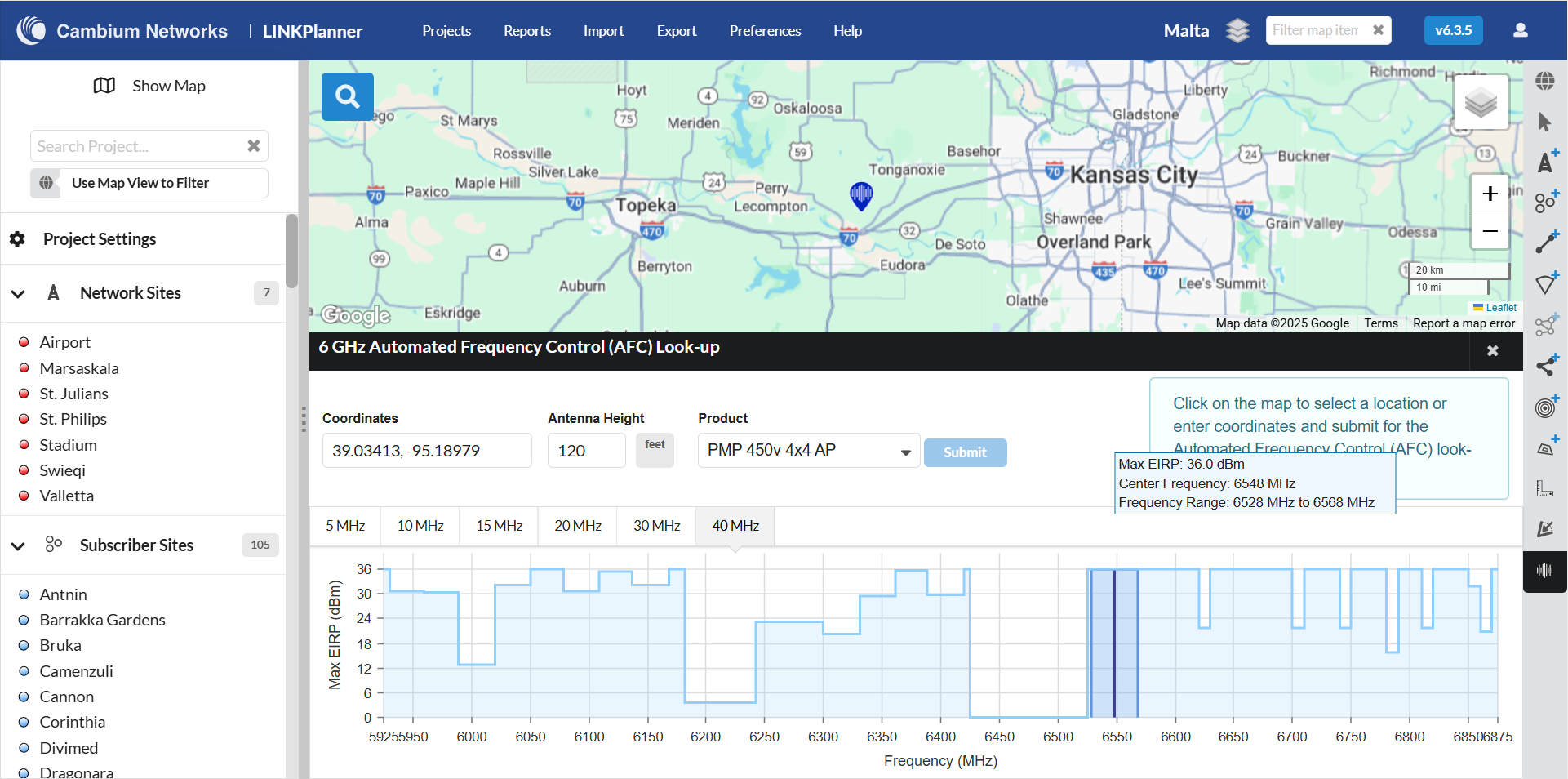Open the user account icon

(1520, 30)
